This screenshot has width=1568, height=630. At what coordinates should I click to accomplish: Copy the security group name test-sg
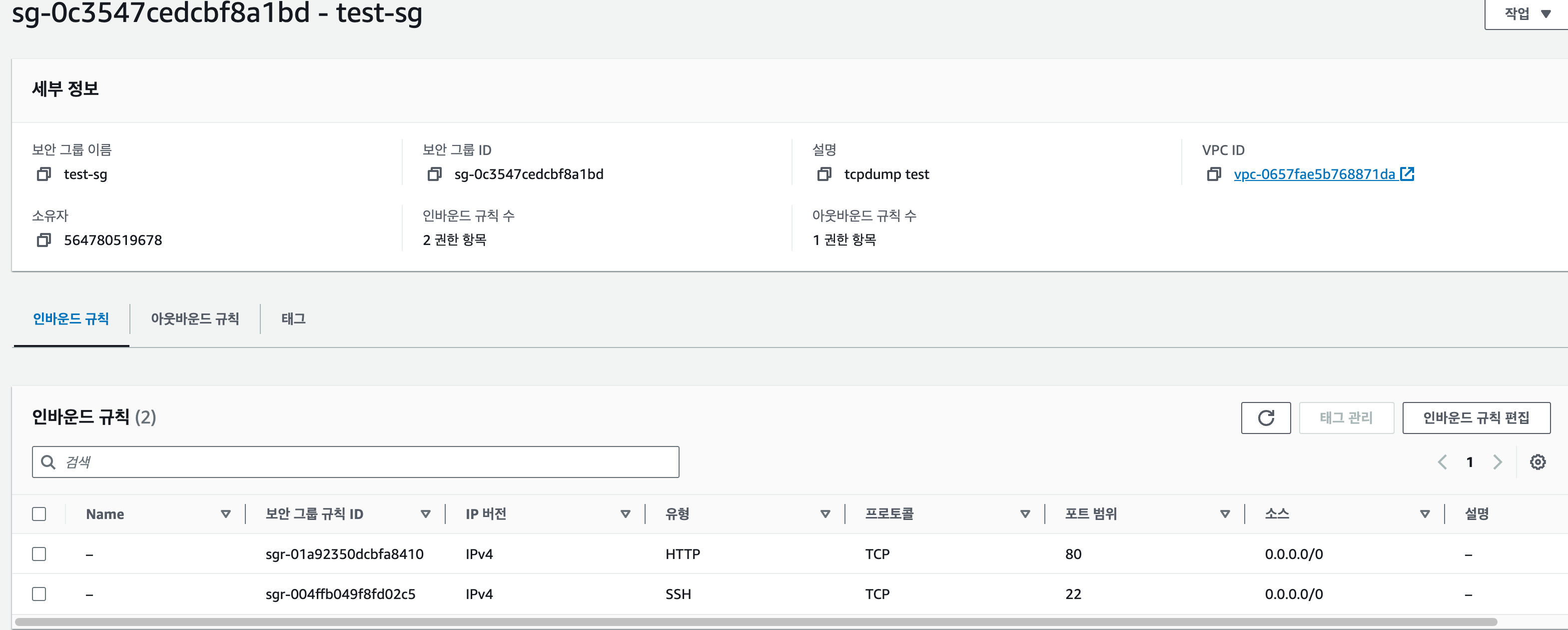(43, 174)
